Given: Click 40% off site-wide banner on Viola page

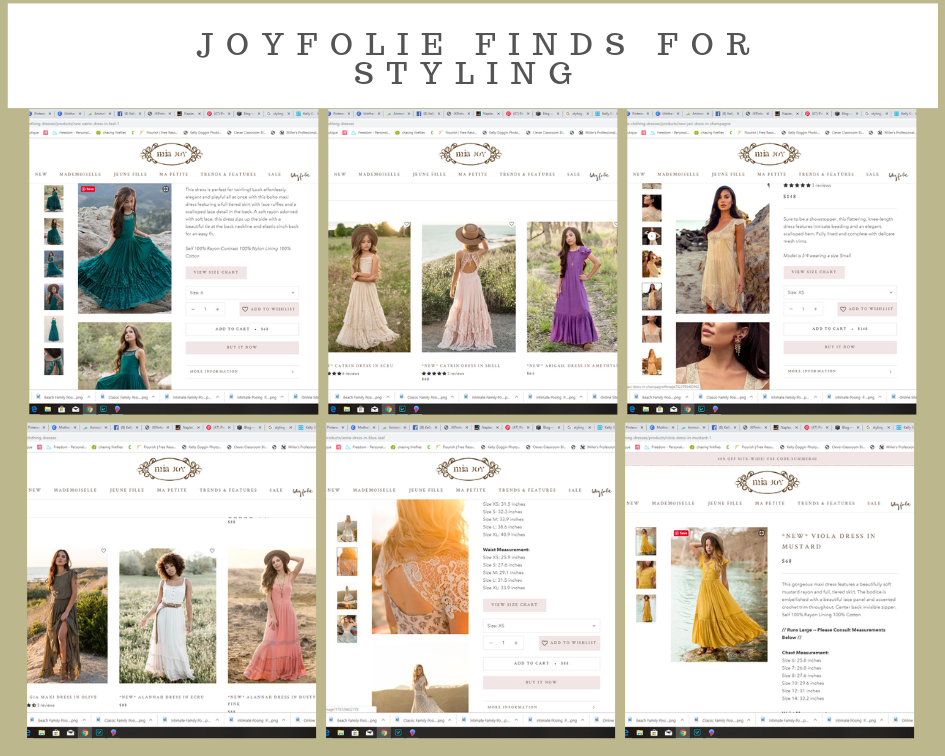Looking at the screenshot, I should (x=770, y=459).
